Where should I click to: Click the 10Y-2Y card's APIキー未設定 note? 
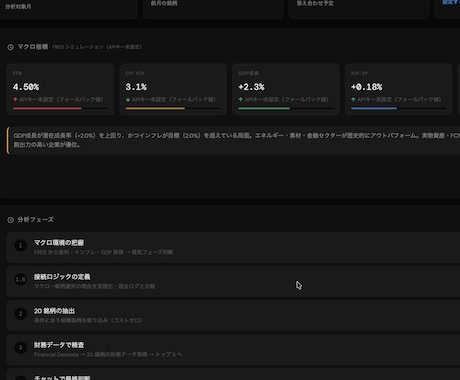pyautogui.click(x=399, y=99)
